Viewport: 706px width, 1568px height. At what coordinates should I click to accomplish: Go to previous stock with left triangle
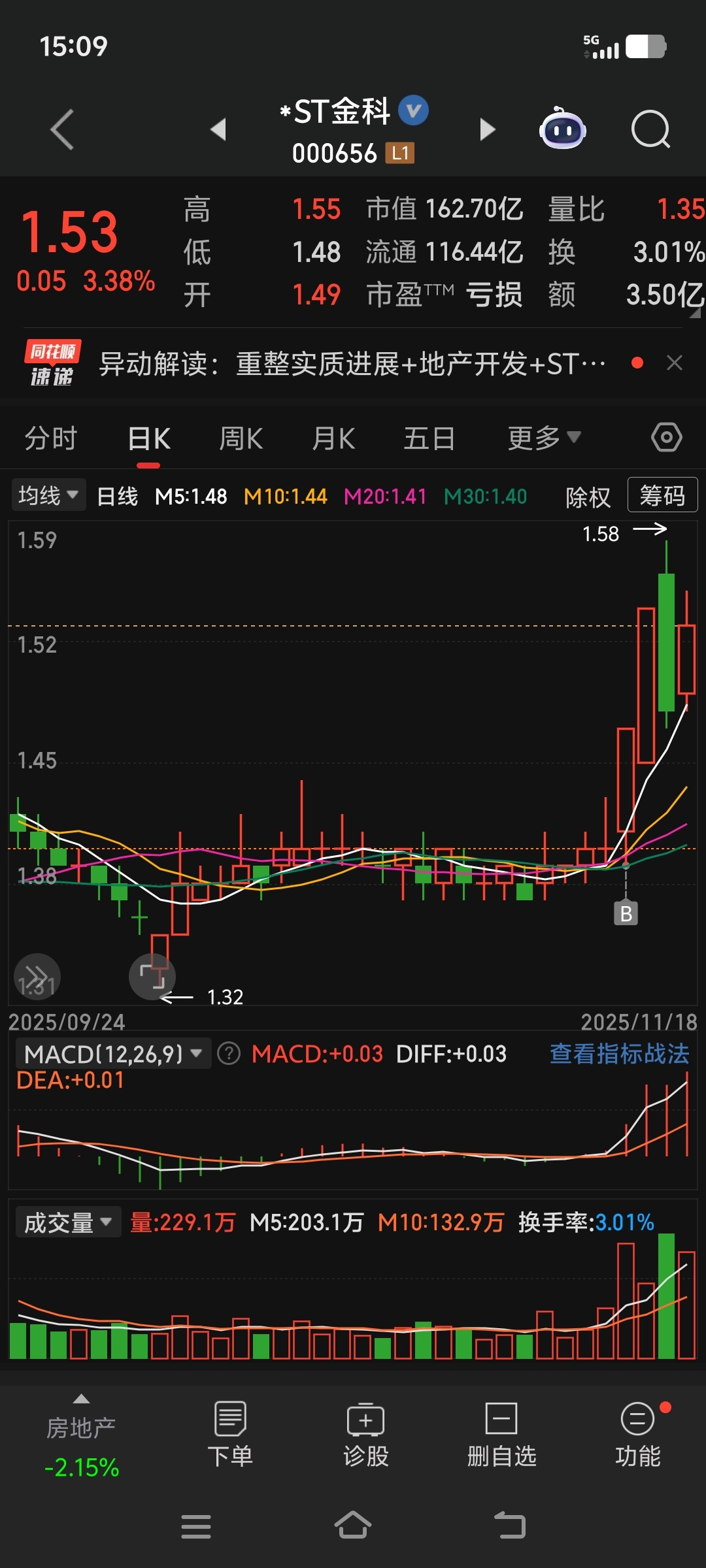pos(218,129)
